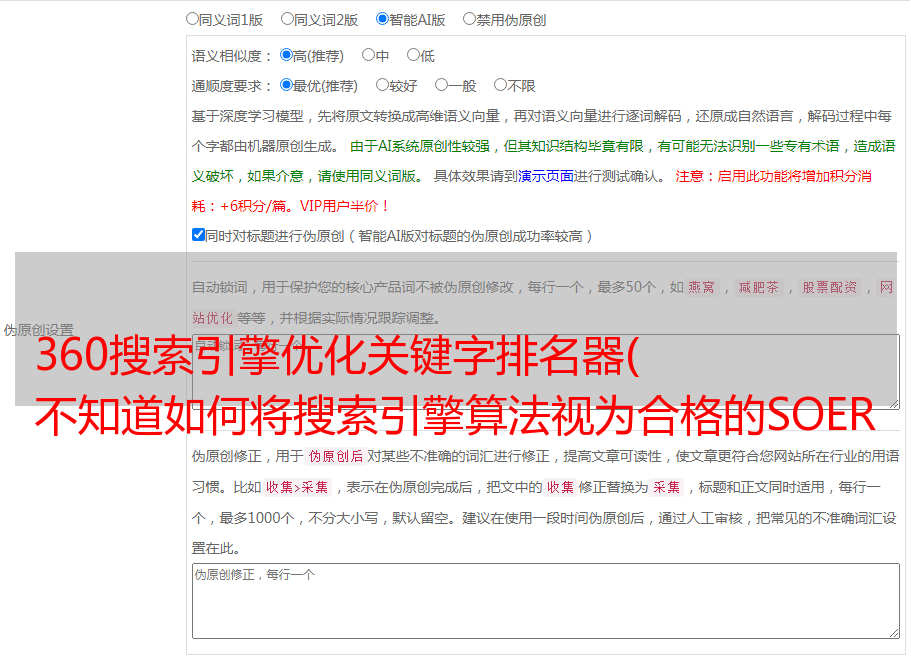Toggle the 同时对标题进行伪原创 checkbox

click(x=198, y=235)
